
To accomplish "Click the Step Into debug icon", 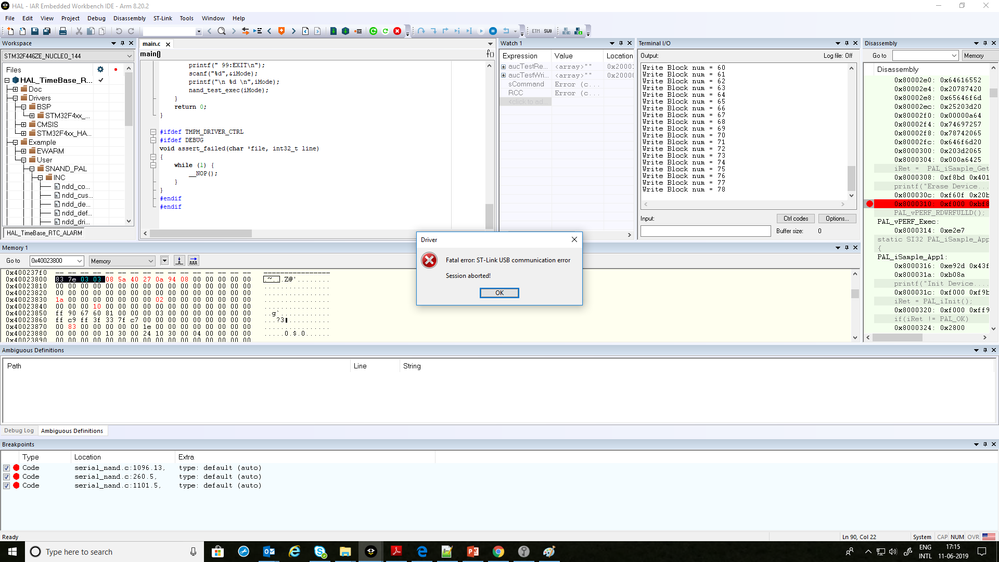I will pyautogui.click(x=433, y=31).
